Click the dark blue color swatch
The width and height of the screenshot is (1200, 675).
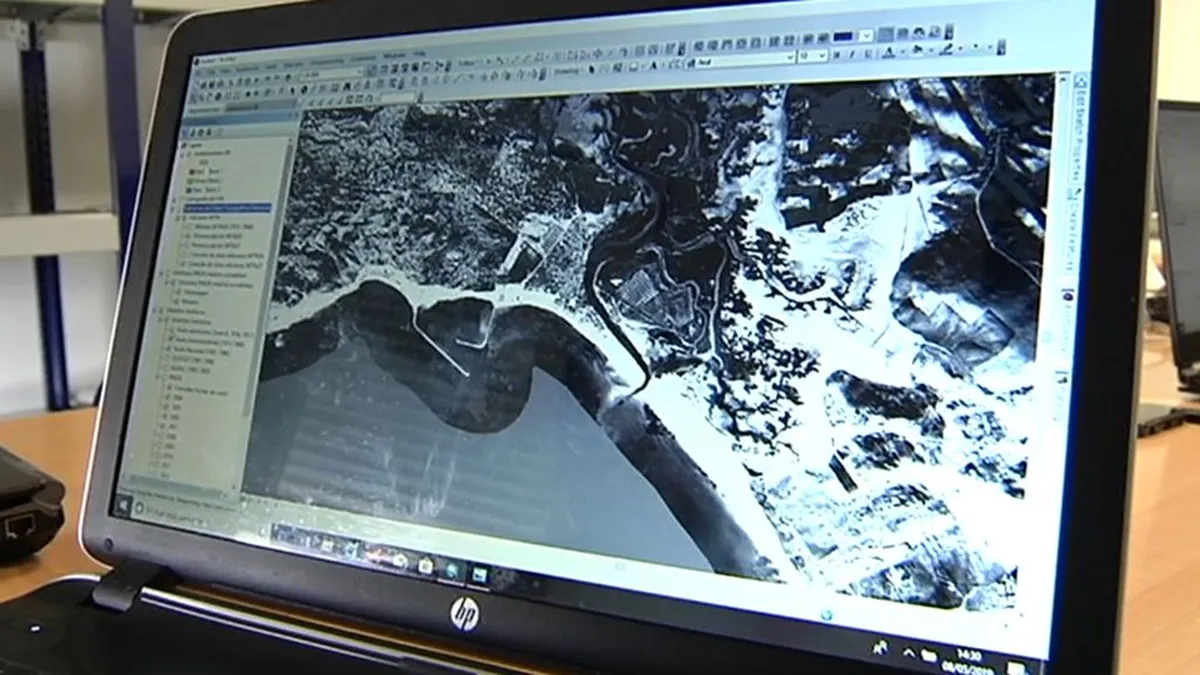pyautogui.click(x=843, y=36)
